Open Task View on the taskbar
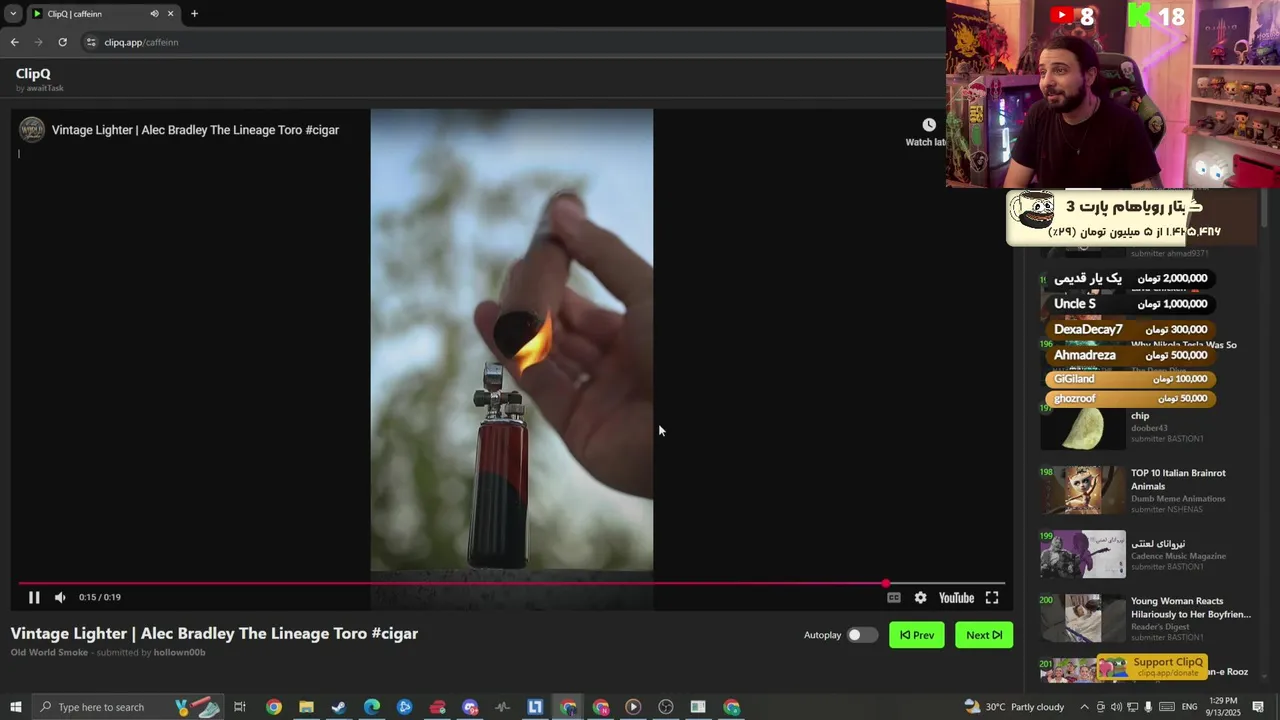 pos(240,707)
